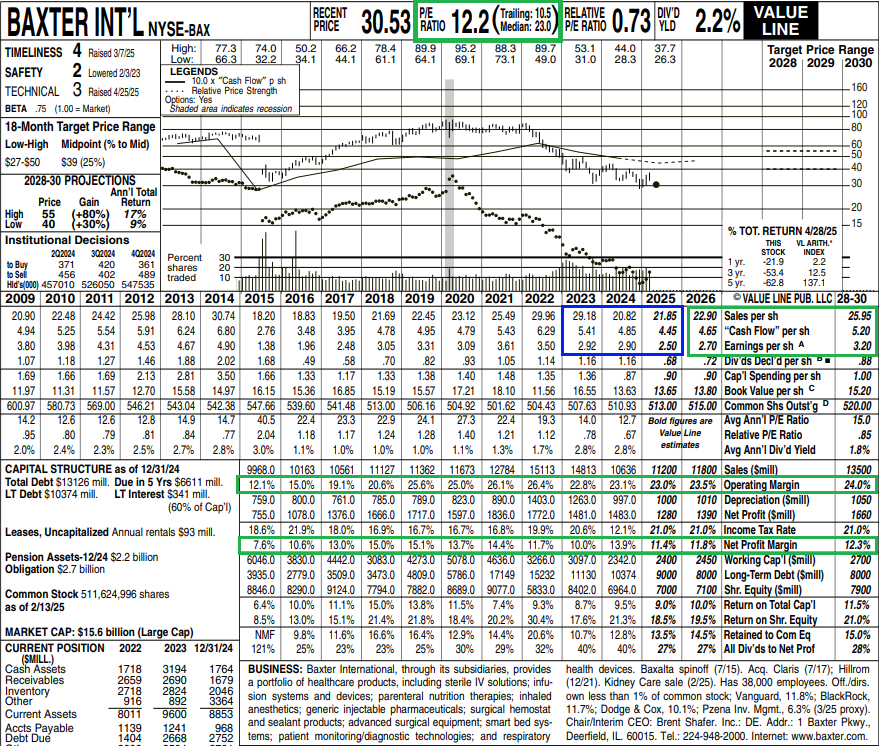This screenshot has height=746, width=879.
Task: Click the BETA .75 line
Action: point(58,109)
